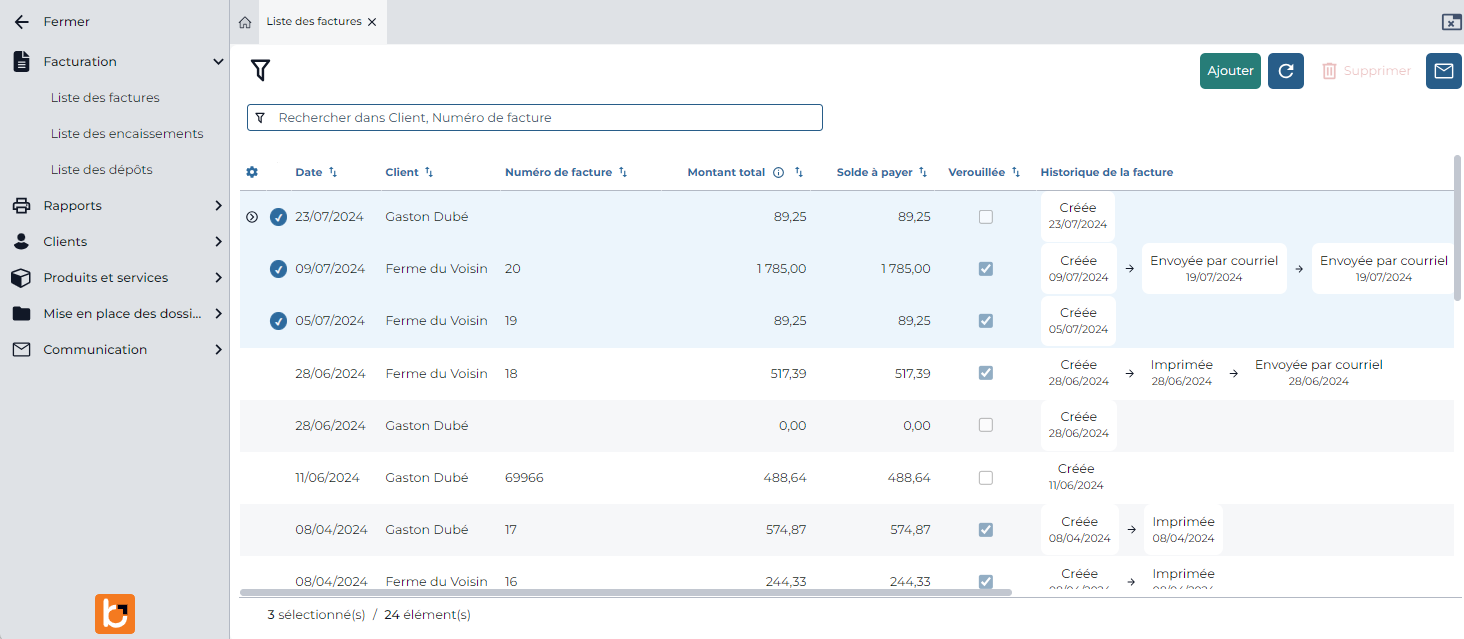This screenshot has height=639, width=1464.
Task: Click the info icon next to Montant total
Action: [778, 172]
